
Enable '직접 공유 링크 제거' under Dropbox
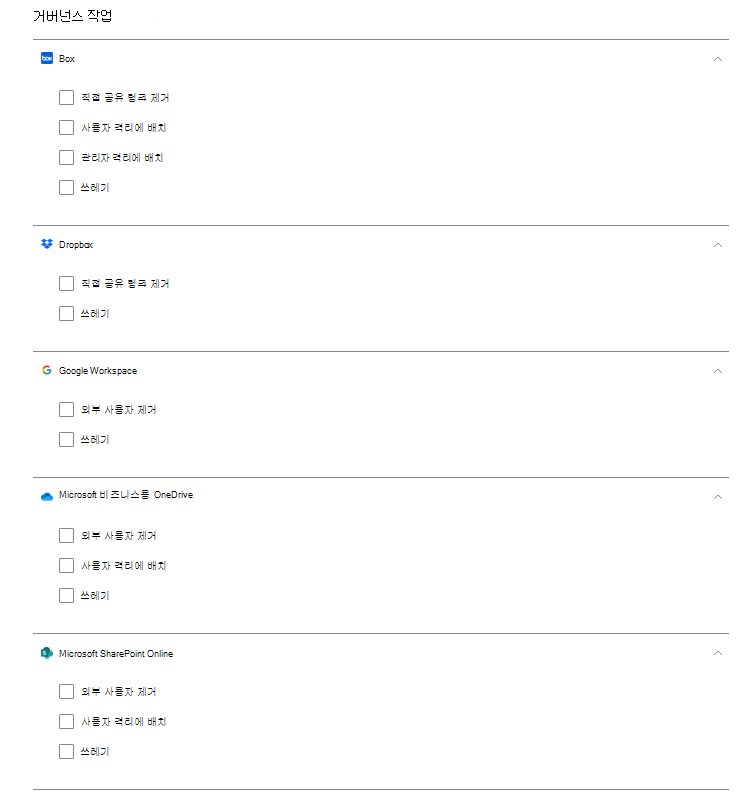67,284
